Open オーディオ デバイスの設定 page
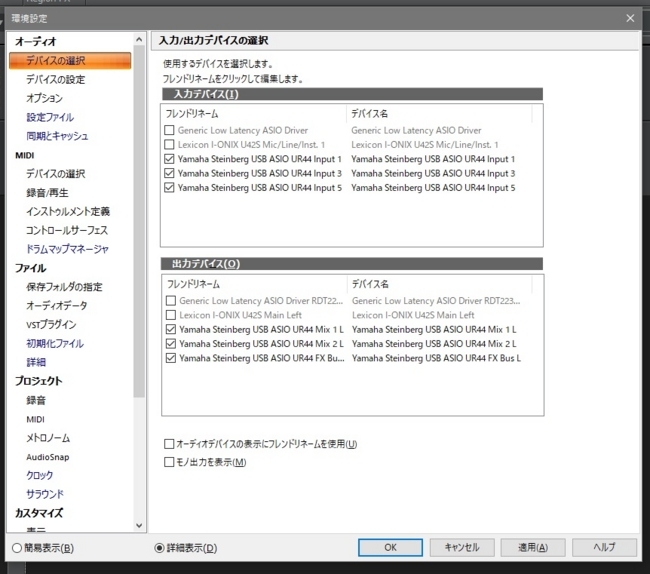Image resolution: width=650 pixels, height=574 pixels. pyautogui.click(x=56, y=79)
